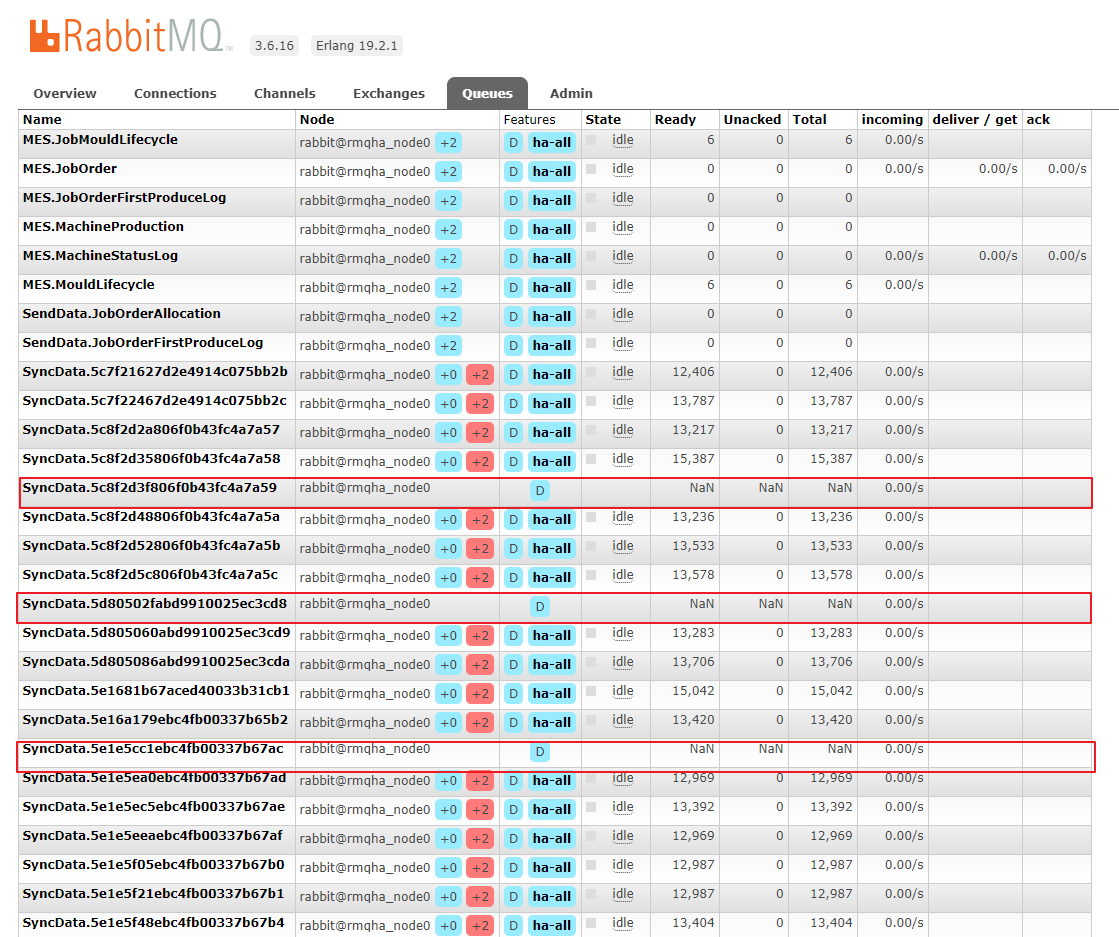Image resolution: width=1119 pixels, height=937 pixels.
Task: Sort by the Ready column header
Action: 675,119
